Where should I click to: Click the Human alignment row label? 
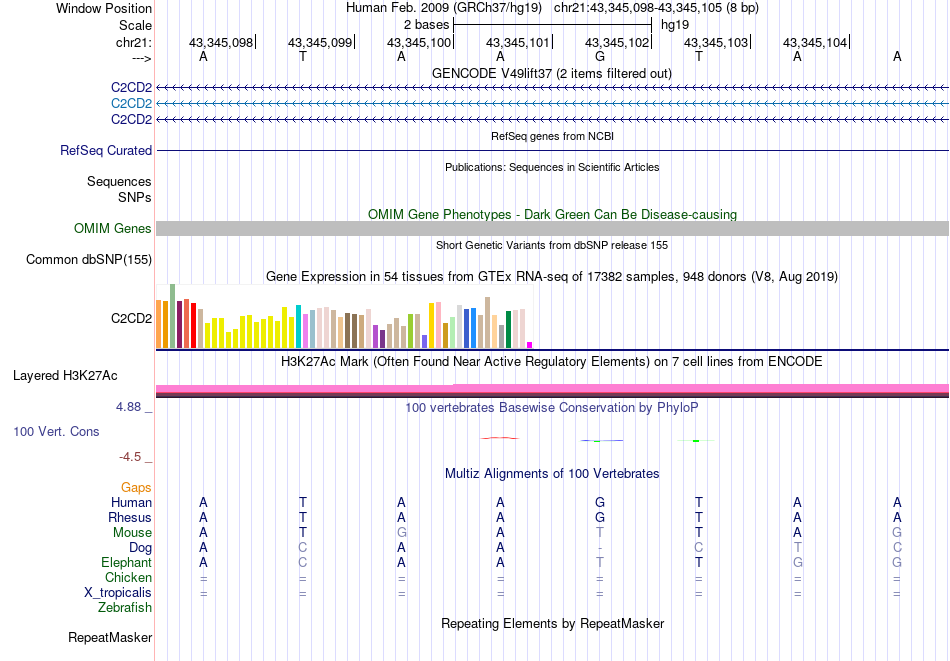coord(131,503)
